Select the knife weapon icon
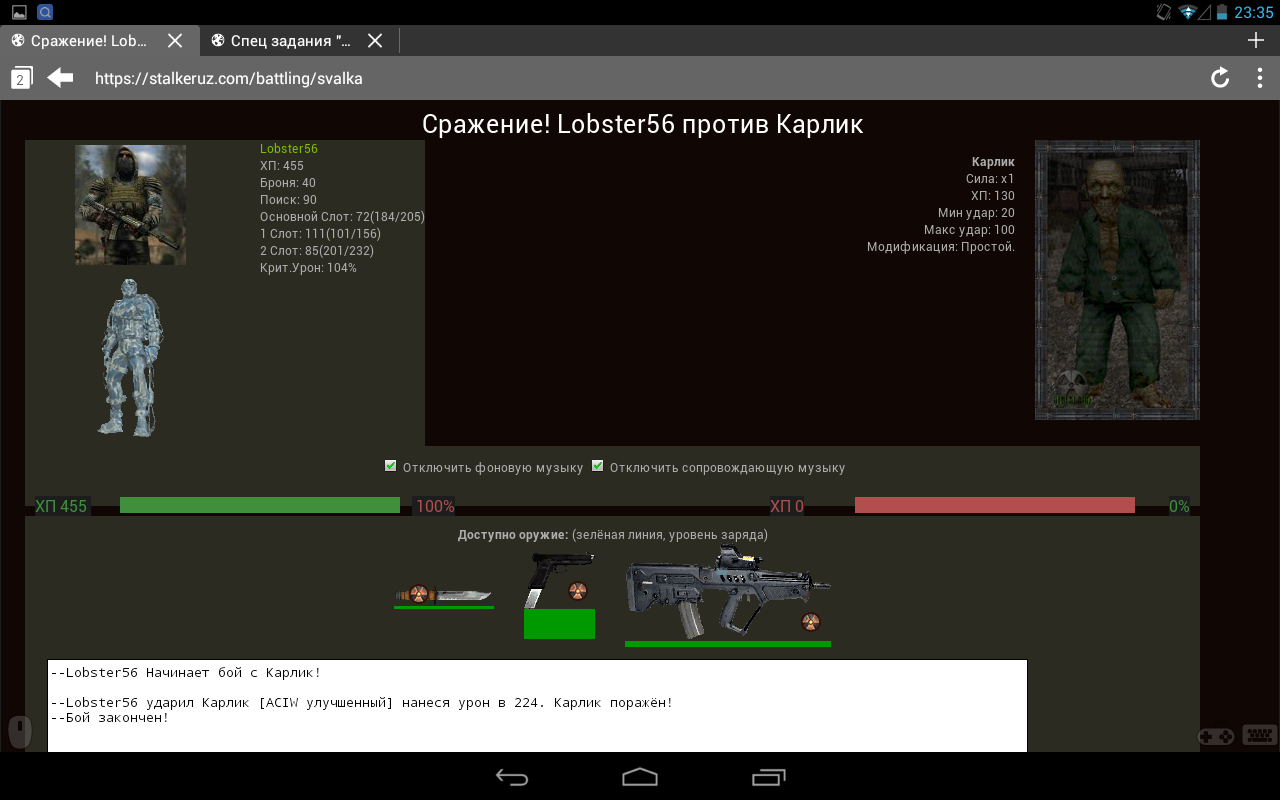Viewport: 1280px width, 800px height. [443, 594]
